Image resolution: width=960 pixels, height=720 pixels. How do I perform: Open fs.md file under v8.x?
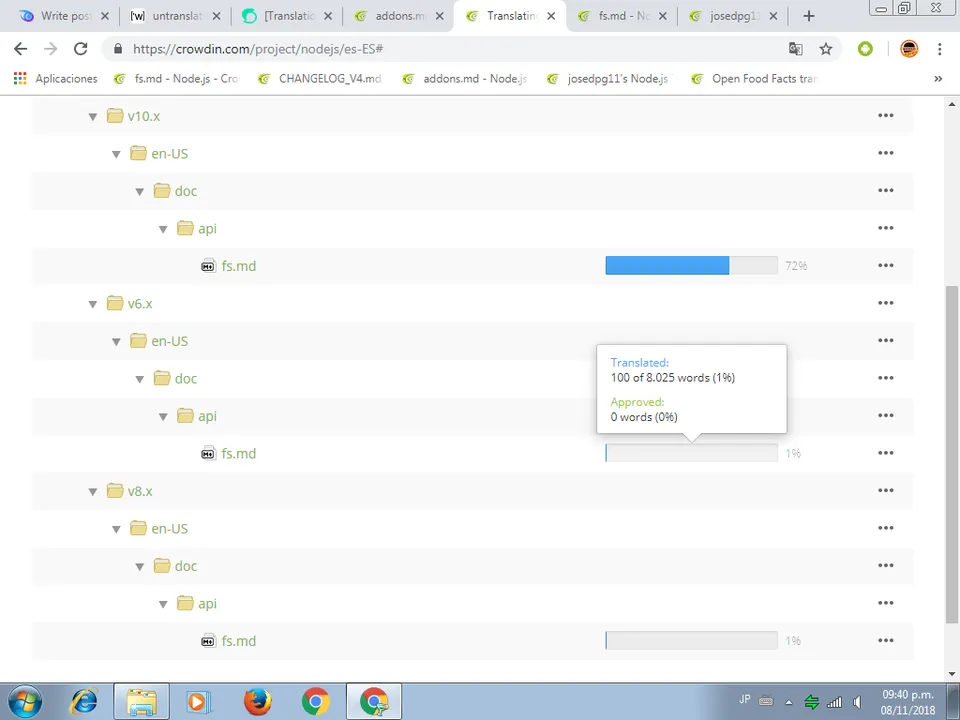(x=239, y=640)
